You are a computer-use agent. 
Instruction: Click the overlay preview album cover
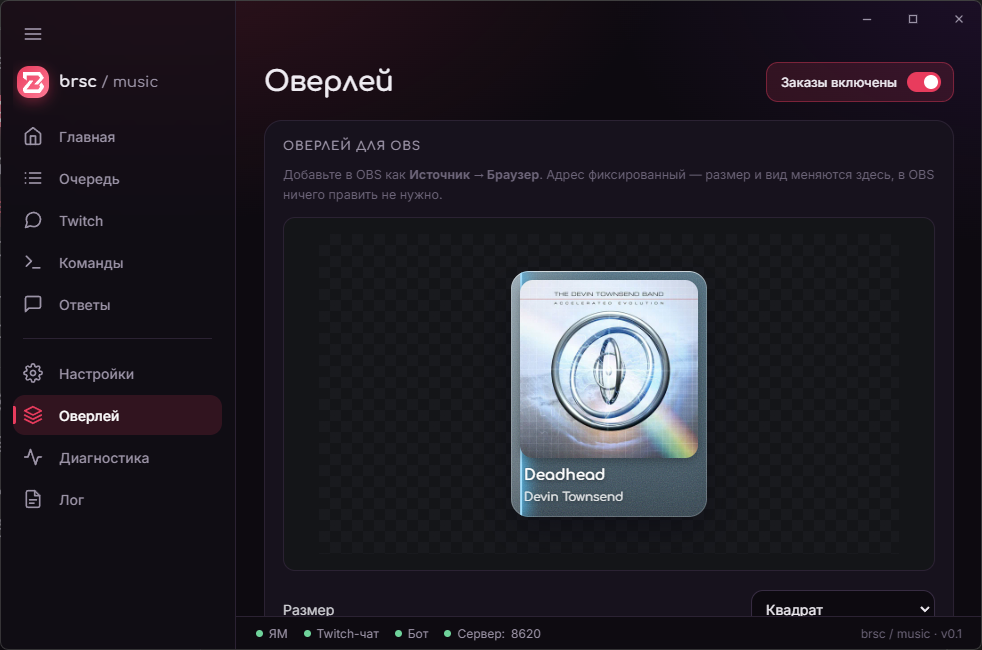pyautogui.click(x=609, y=369)
